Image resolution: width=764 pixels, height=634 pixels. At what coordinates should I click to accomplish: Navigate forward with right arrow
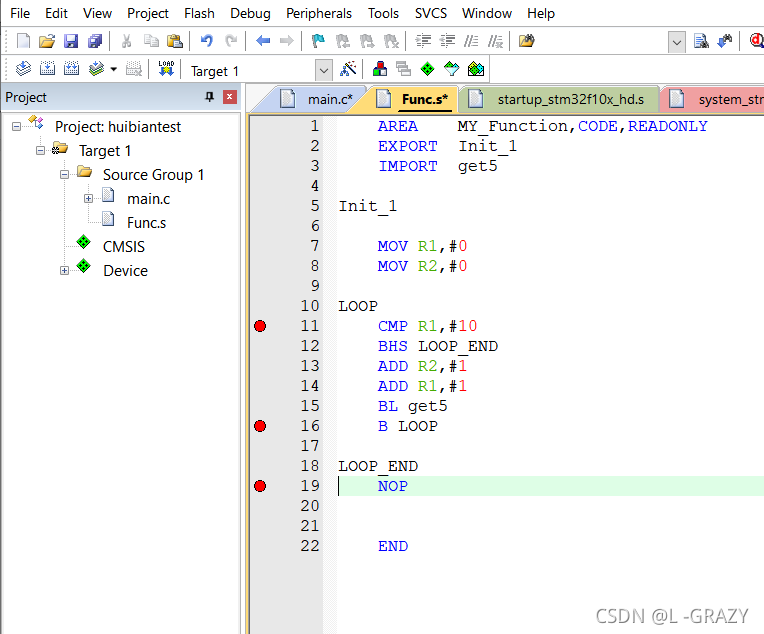click(x=286, y=41)
